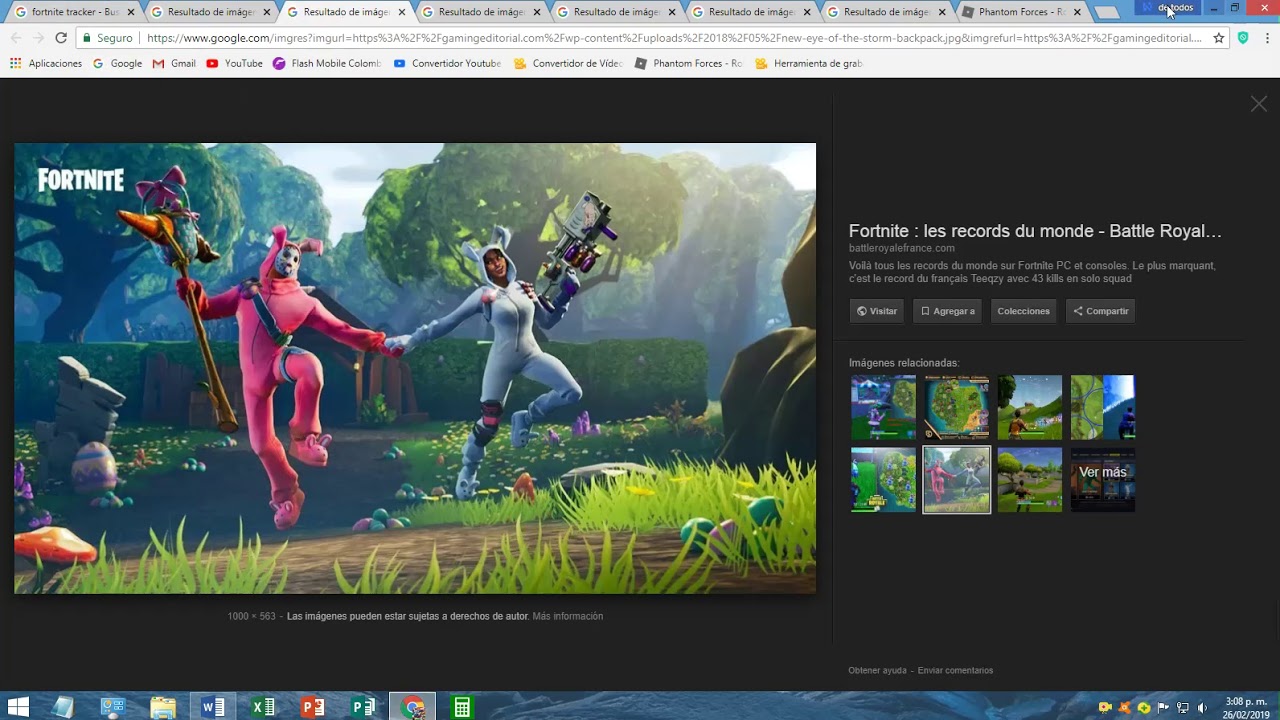Click the Visitar button

pyautogui.click(x=876, y=311)
